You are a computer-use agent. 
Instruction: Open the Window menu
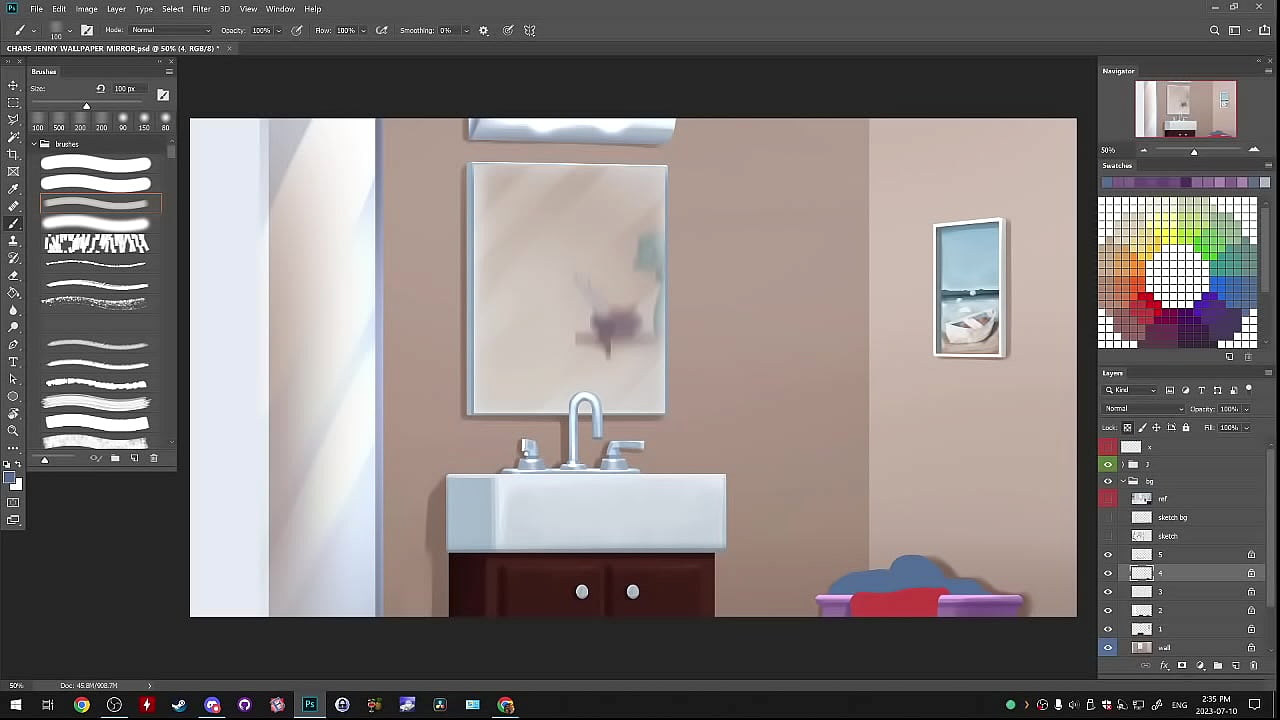280,9
